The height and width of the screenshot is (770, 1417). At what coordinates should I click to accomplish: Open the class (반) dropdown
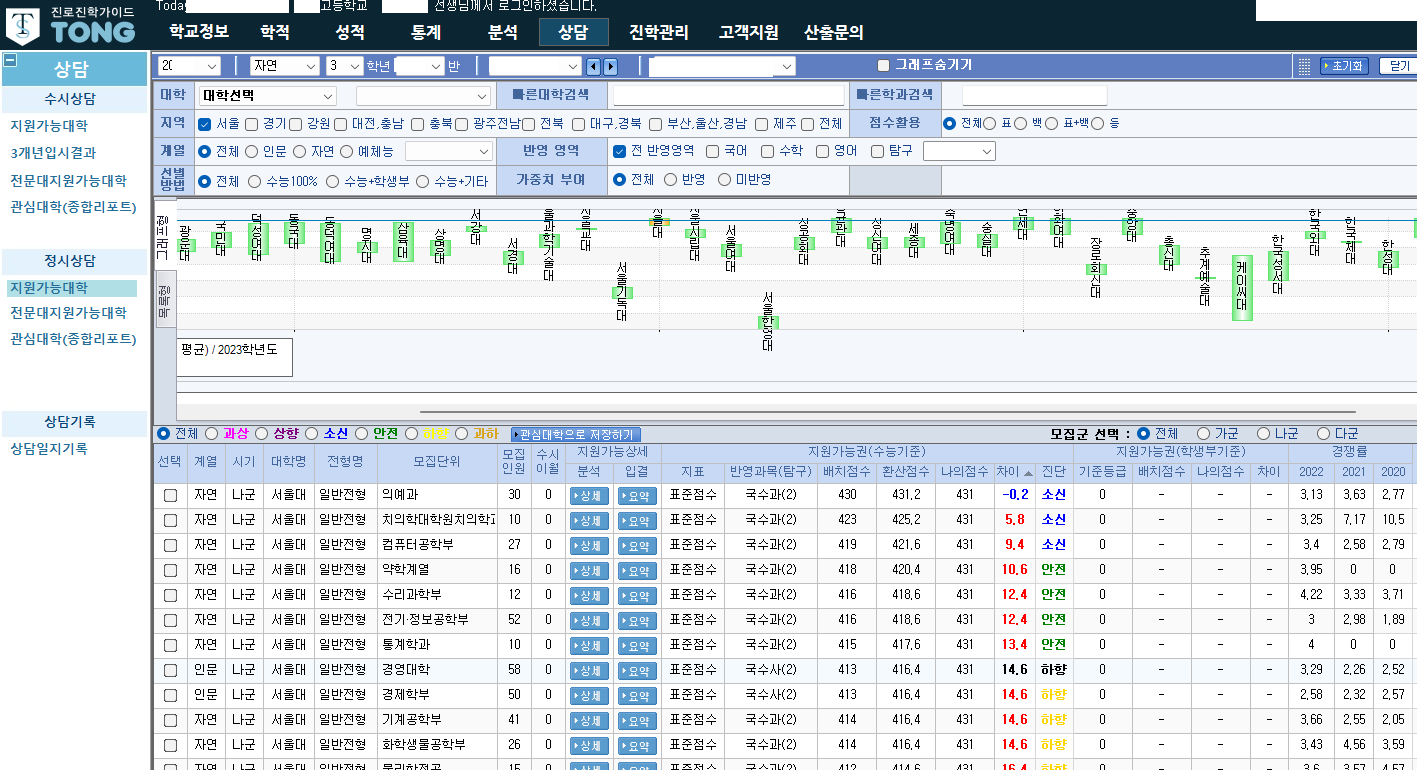419,66
